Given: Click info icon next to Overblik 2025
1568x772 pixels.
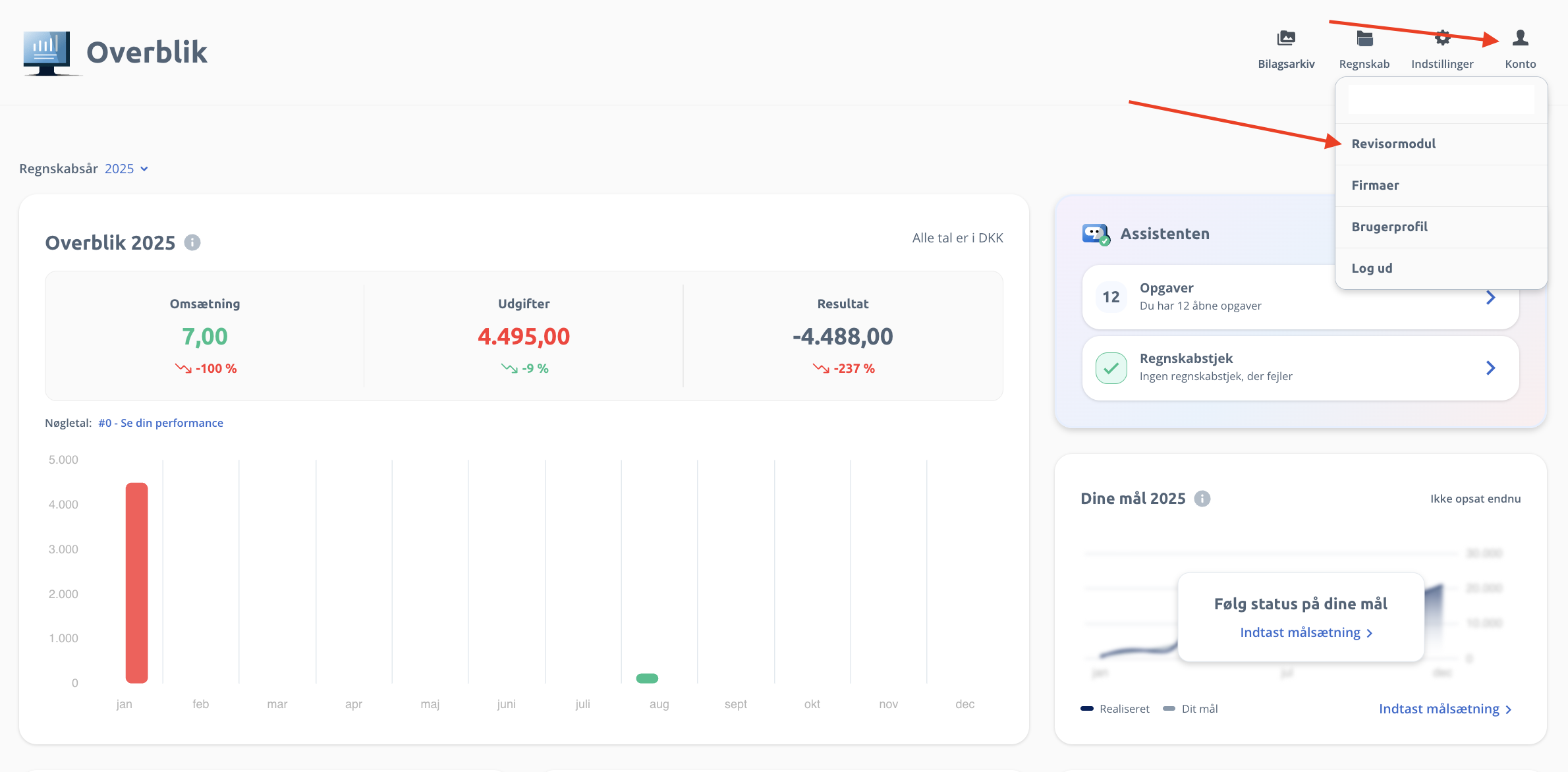Looking at the screenshot, I should pyautogui.click(x=192, y=242).
